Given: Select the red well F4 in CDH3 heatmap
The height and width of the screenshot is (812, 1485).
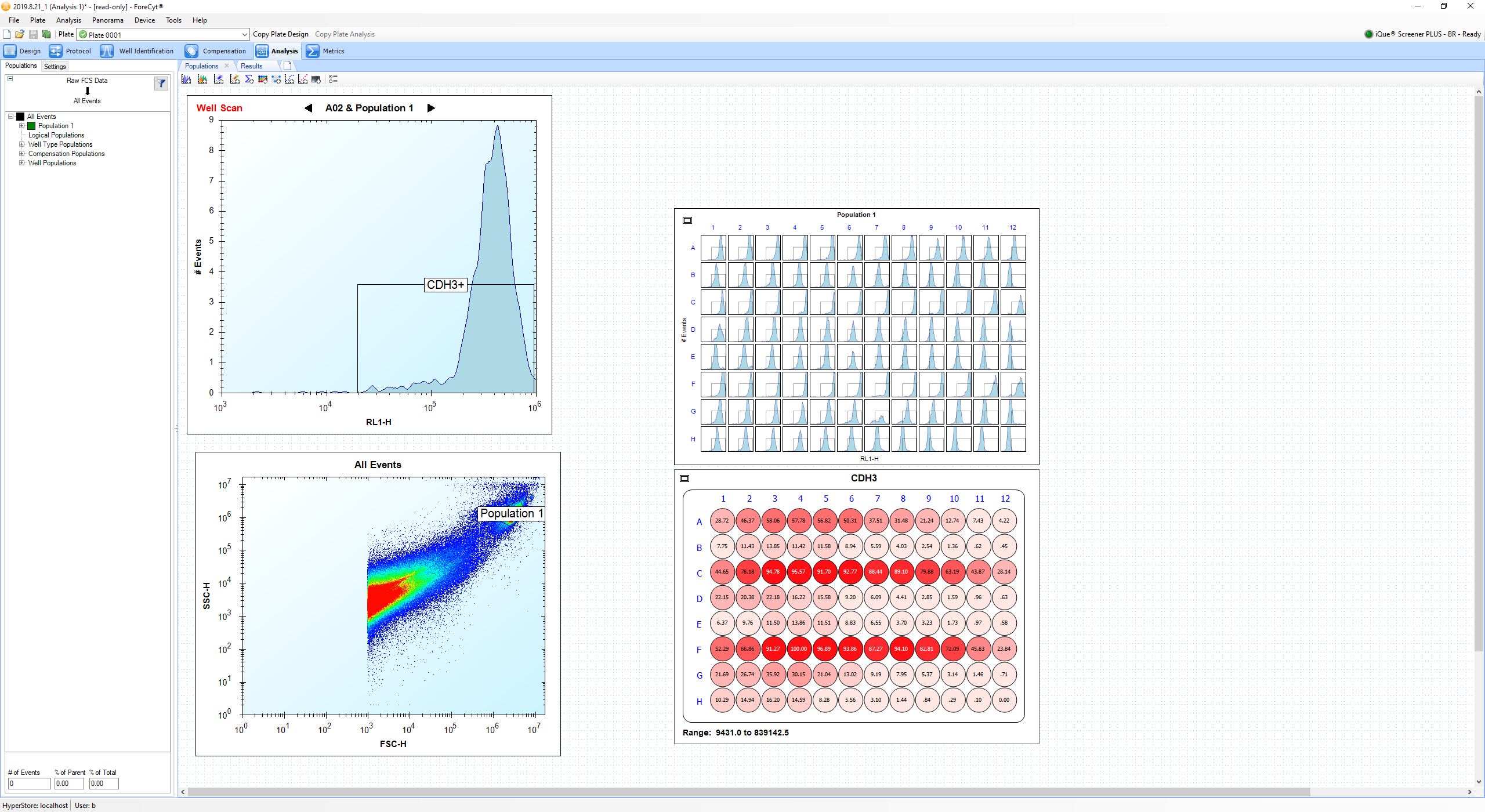Looking at the screenshot, I should (799, 648).
